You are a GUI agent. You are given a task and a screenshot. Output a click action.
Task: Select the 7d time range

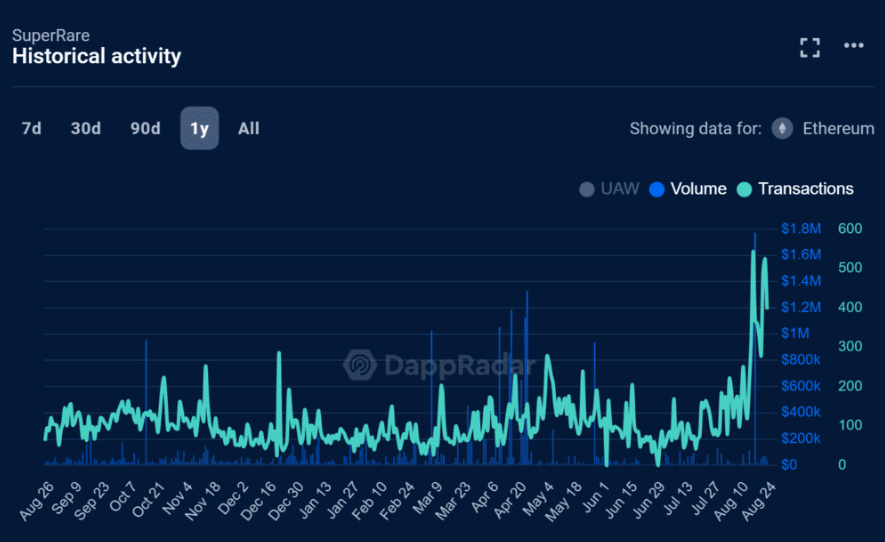32,128
